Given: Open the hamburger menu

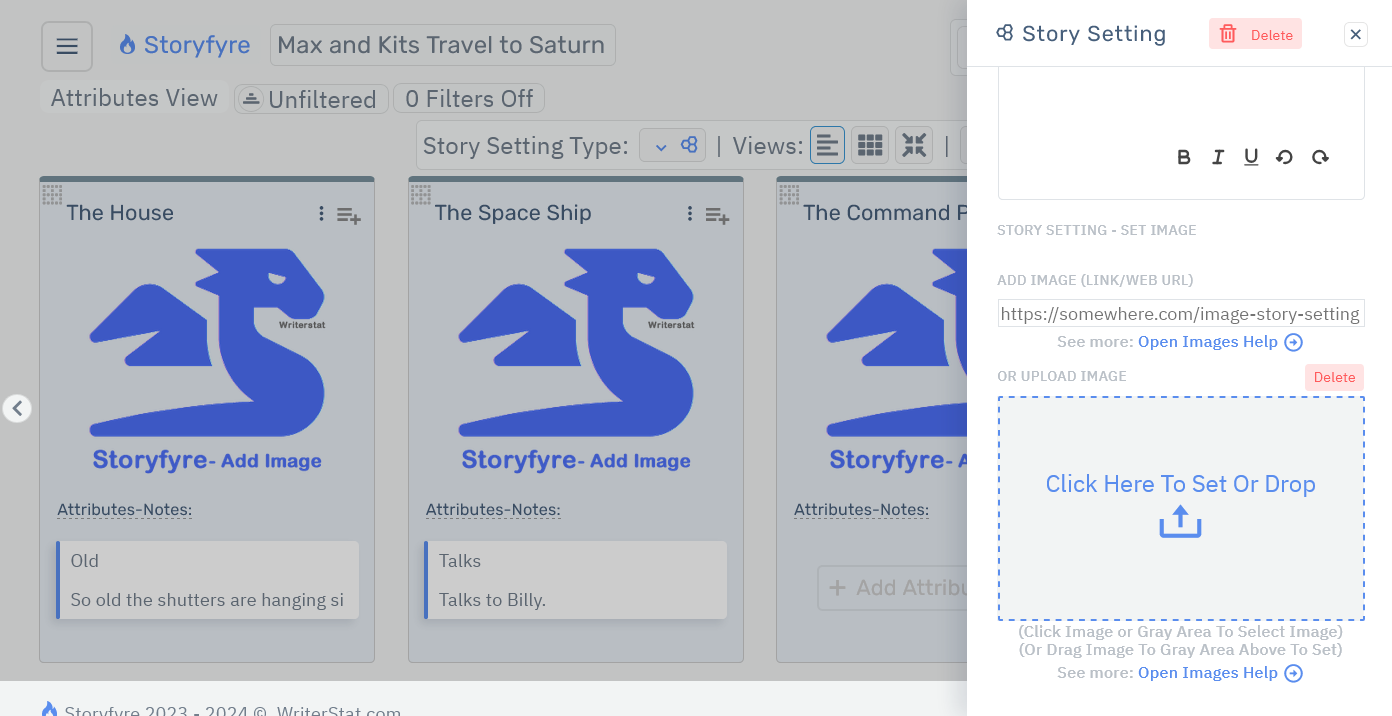Looking at the screenshot, I should [66, 45].
